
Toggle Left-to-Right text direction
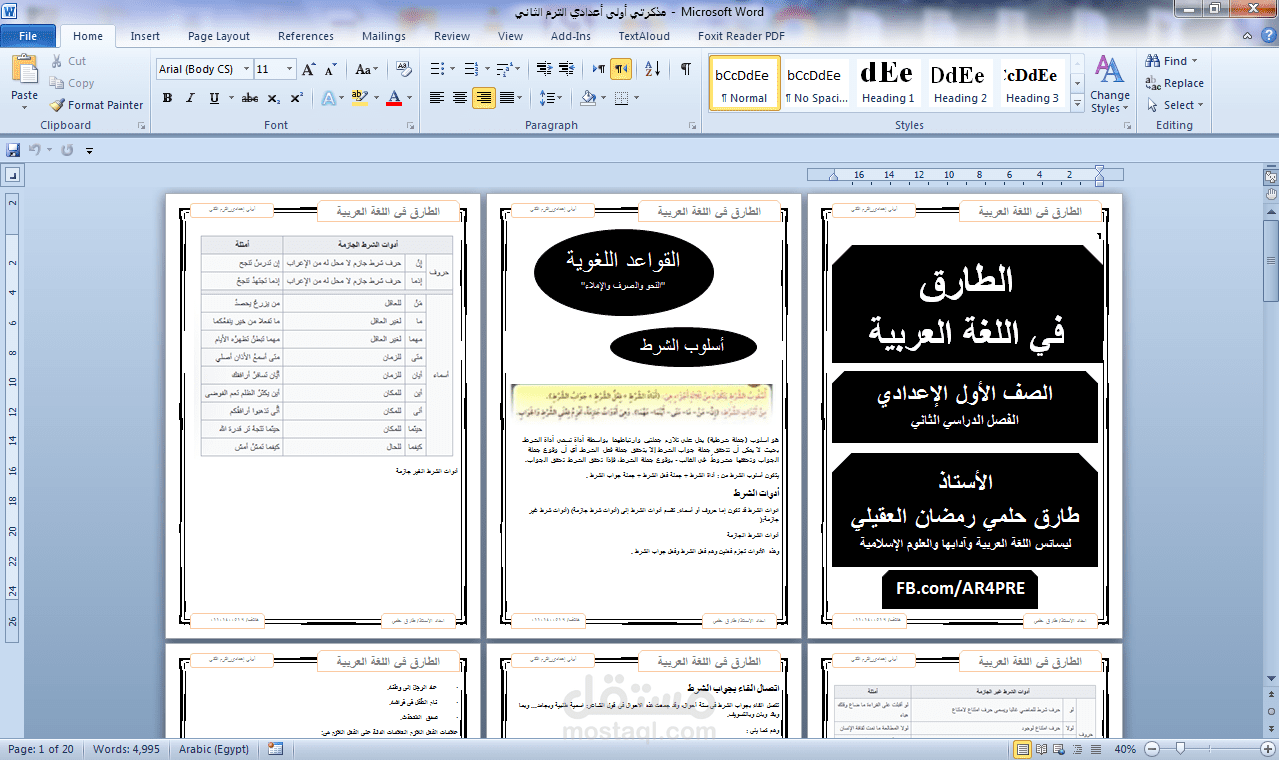pyautogui.click(x=598, y=69)
